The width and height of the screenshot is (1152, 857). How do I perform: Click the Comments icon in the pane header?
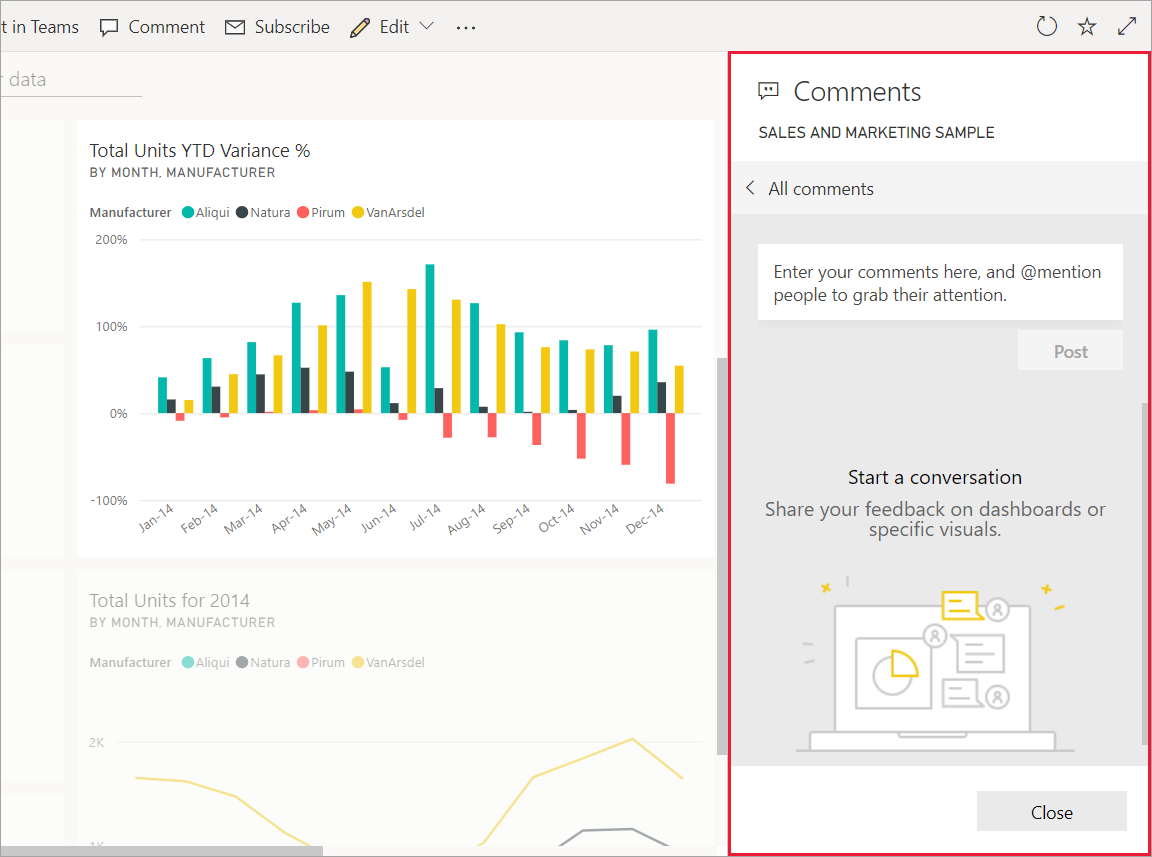pos(768,90)
